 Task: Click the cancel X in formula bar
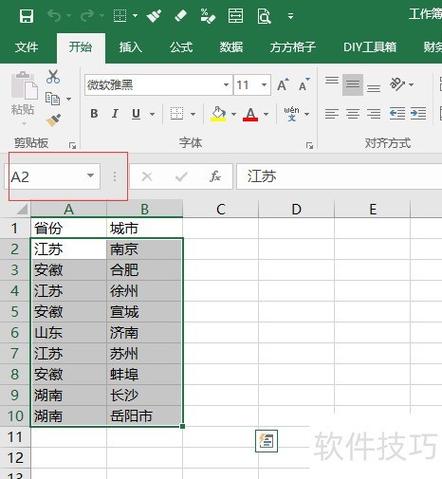147,176
